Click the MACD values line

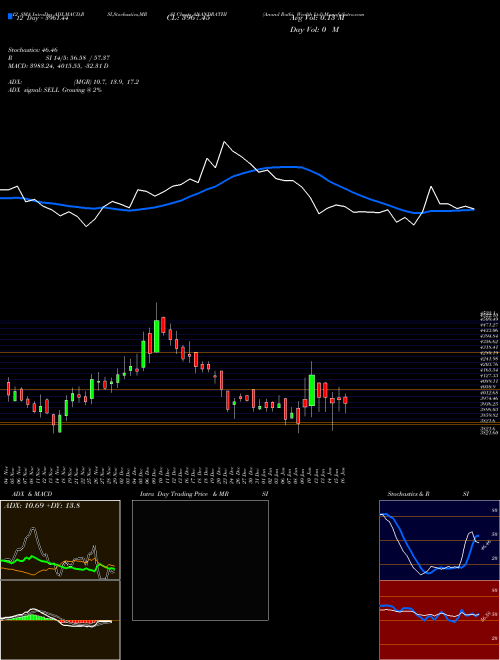[58, 66]
